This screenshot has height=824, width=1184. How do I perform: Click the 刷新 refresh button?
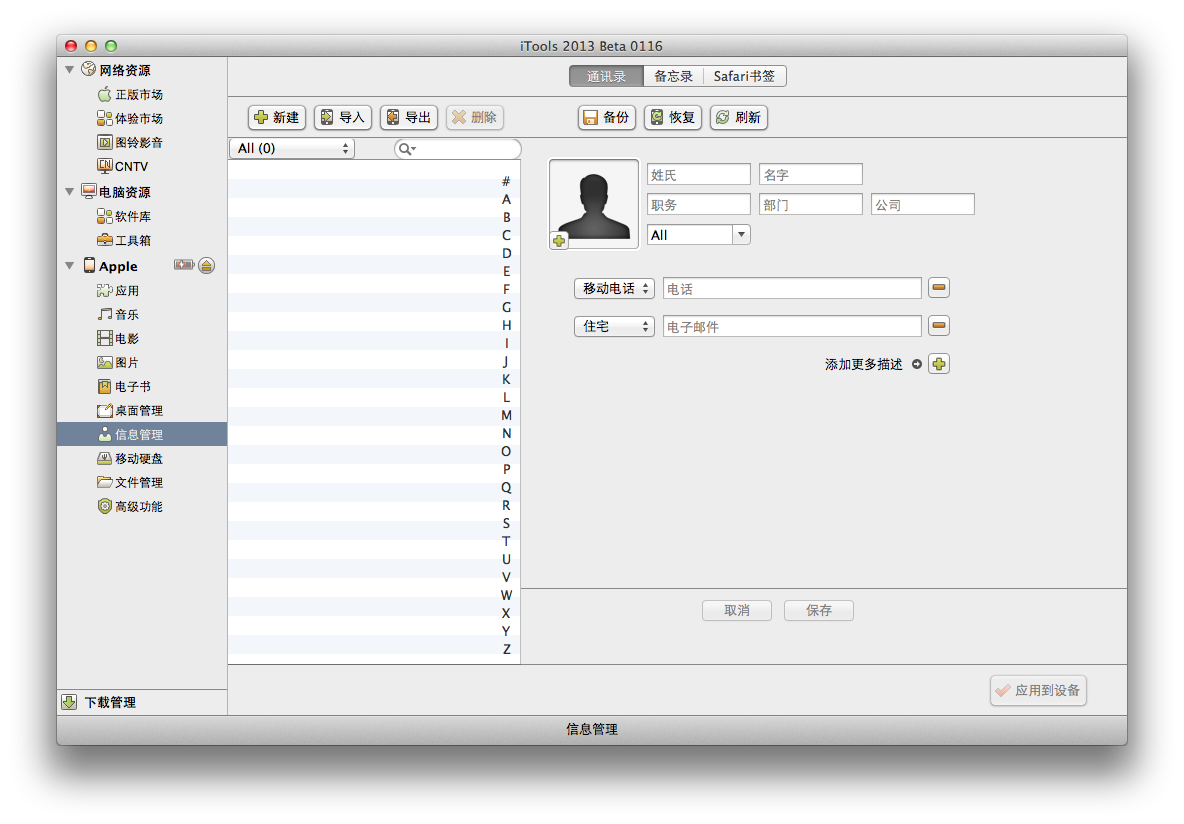(739, 117)
